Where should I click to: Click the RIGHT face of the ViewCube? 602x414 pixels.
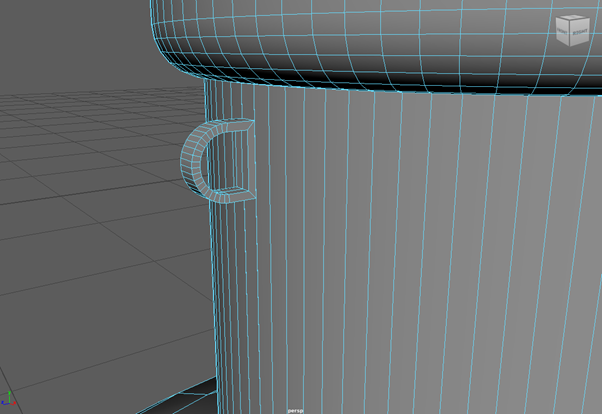coord(582,32)
